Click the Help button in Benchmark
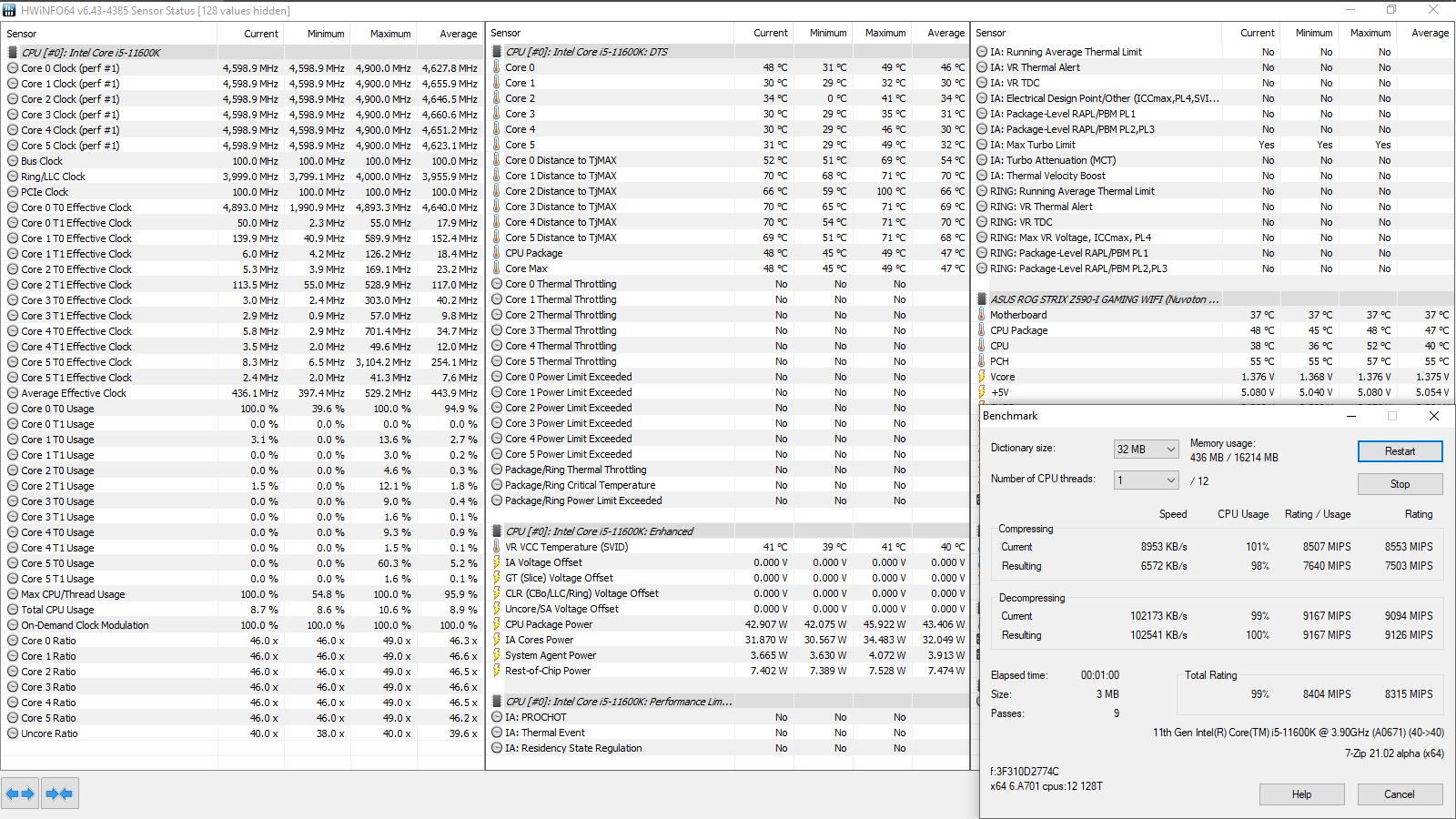Viewport: 1456px width, 819px height. coord(1301,794)
